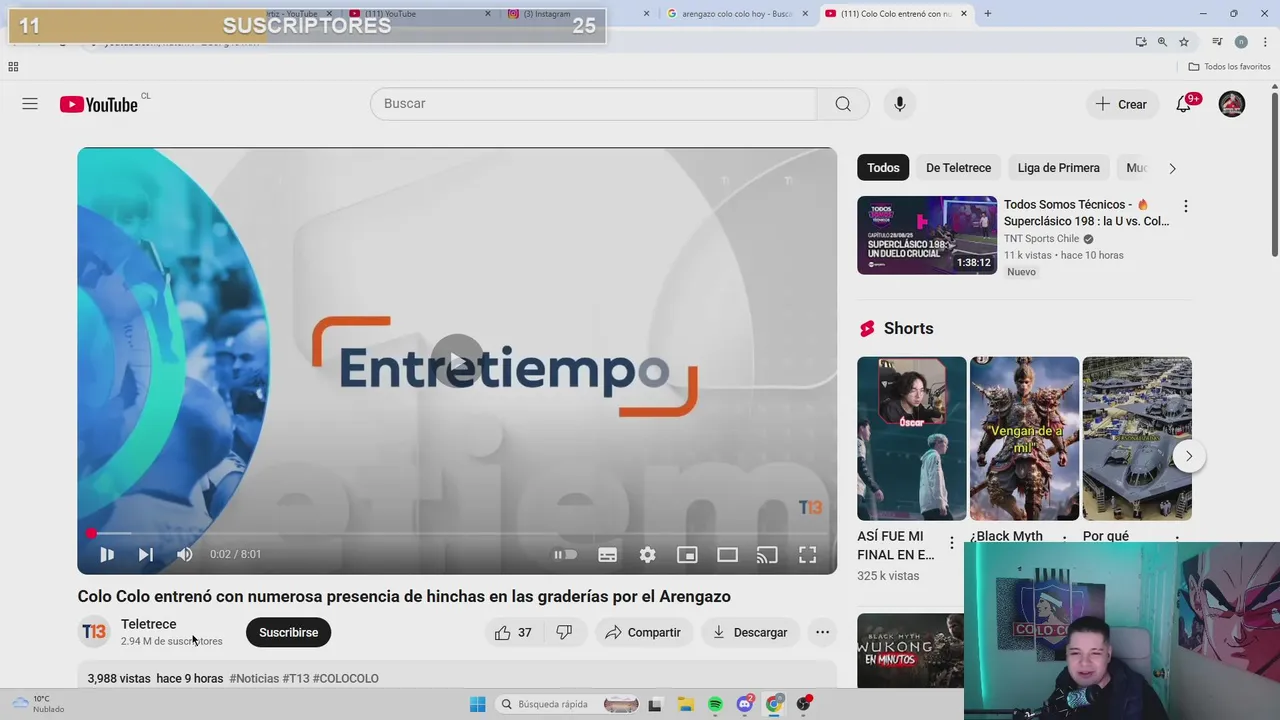
Task: Subscribe with the Suscribirse button
Action: pyautogui.click(x=288, y=632)
